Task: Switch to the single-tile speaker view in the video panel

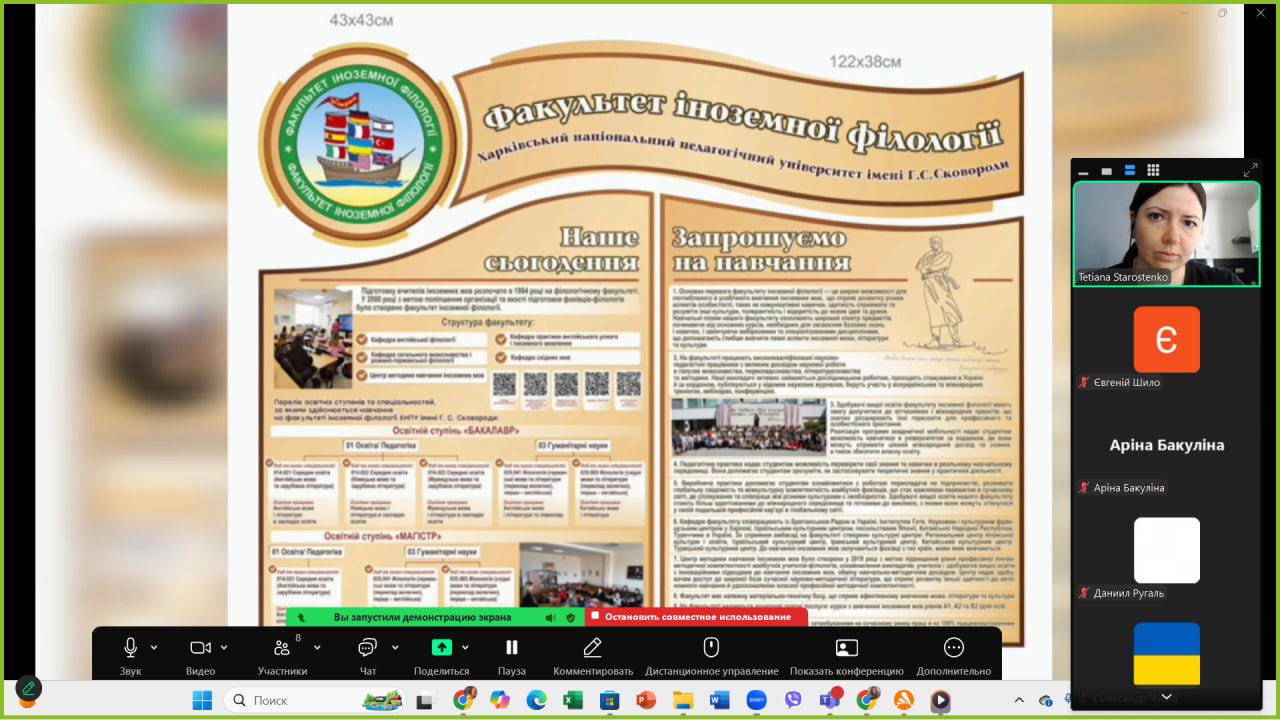Action: pyautogui.click(x=1107, y=171)
